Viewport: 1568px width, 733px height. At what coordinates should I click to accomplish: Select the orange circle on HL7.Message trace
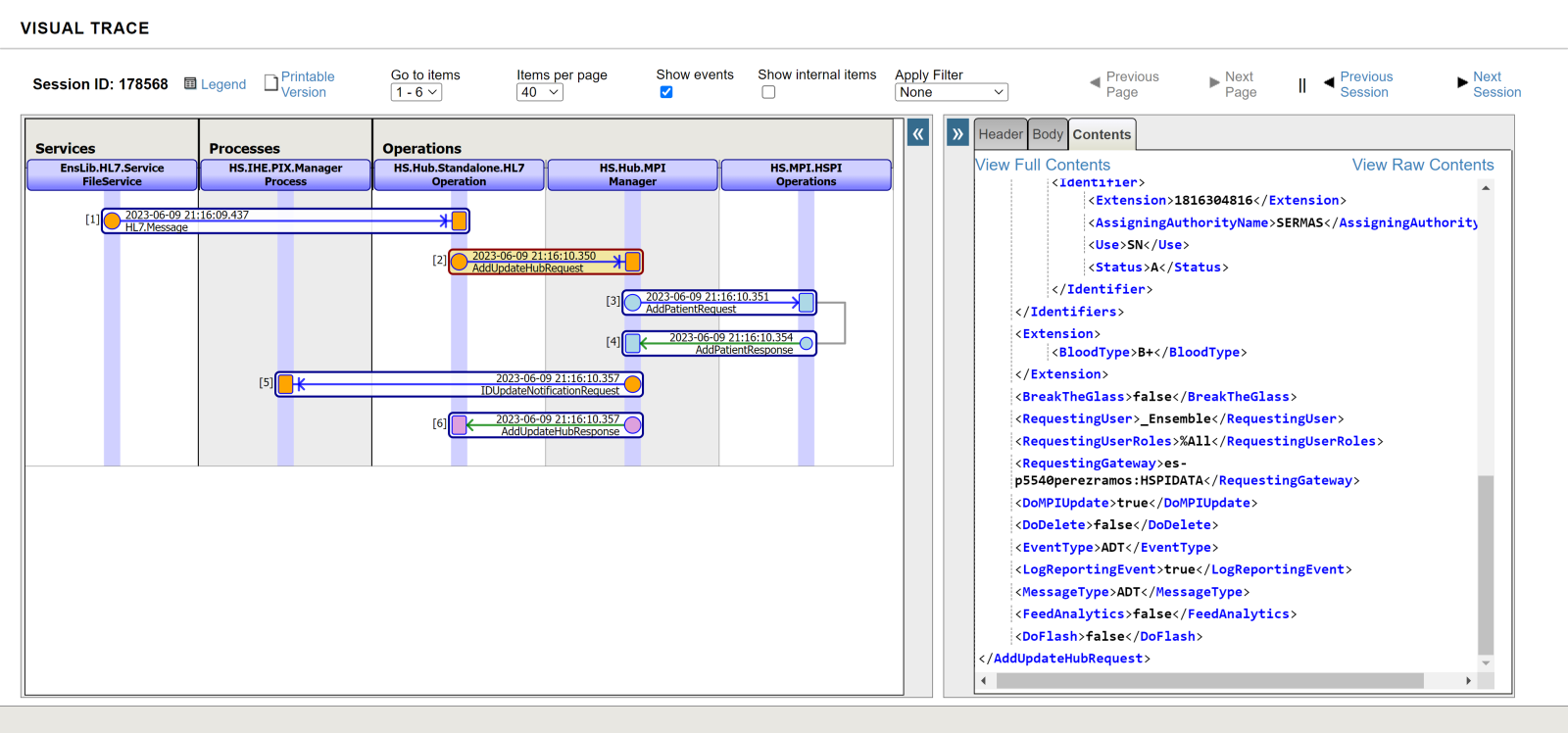click(113, 221)
